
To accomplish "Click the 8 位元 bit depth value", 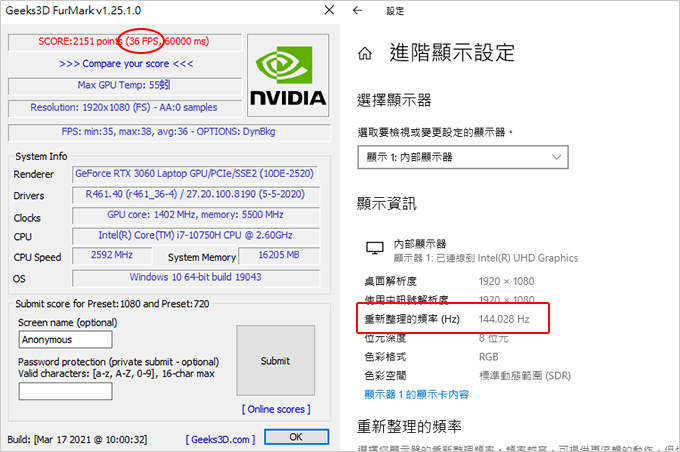I will (493, 338).
